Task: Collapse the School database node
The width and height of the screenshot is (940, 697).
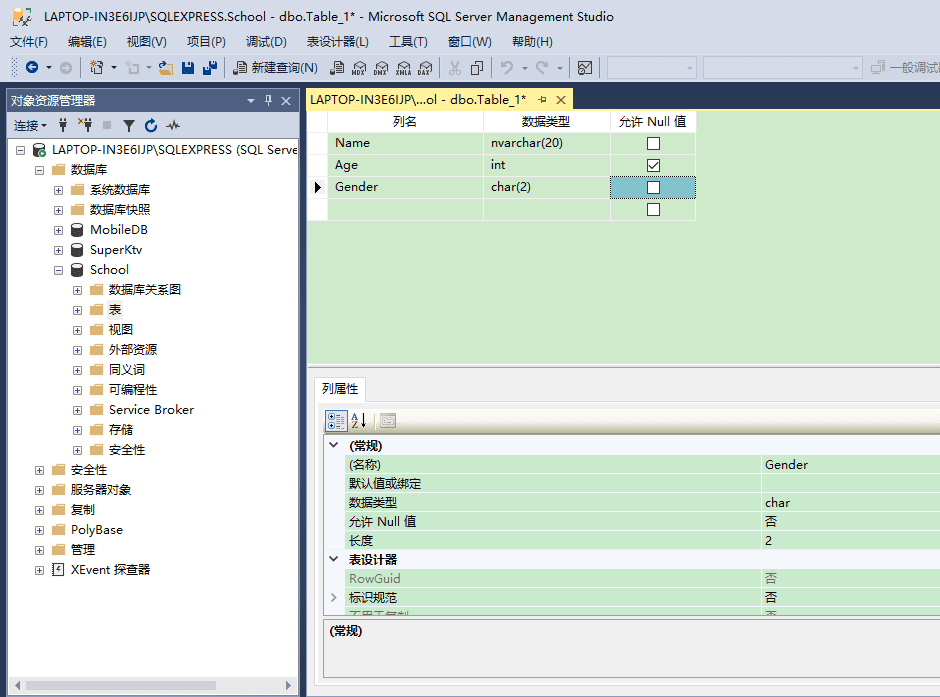Action: [58, 269]
